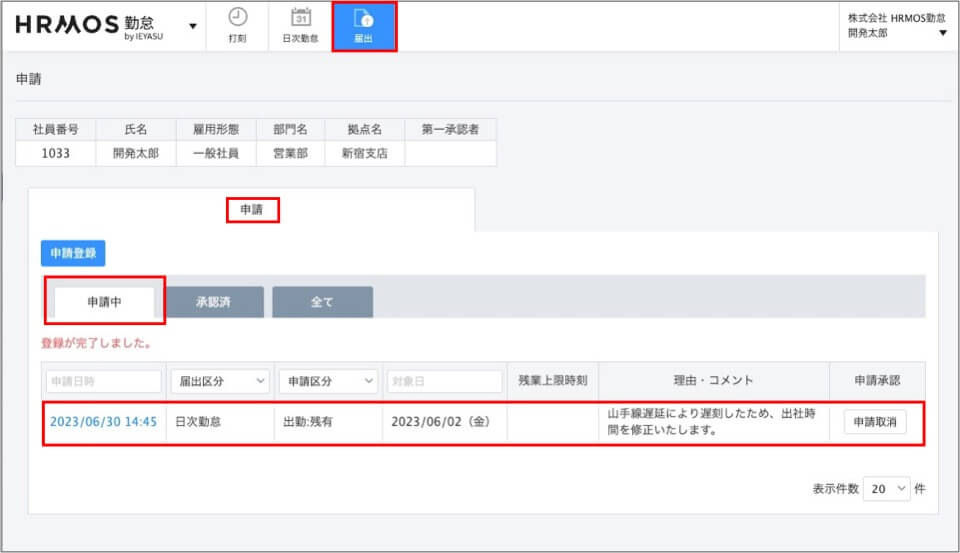Click the 理由・コメント column header

pos(713,381)
